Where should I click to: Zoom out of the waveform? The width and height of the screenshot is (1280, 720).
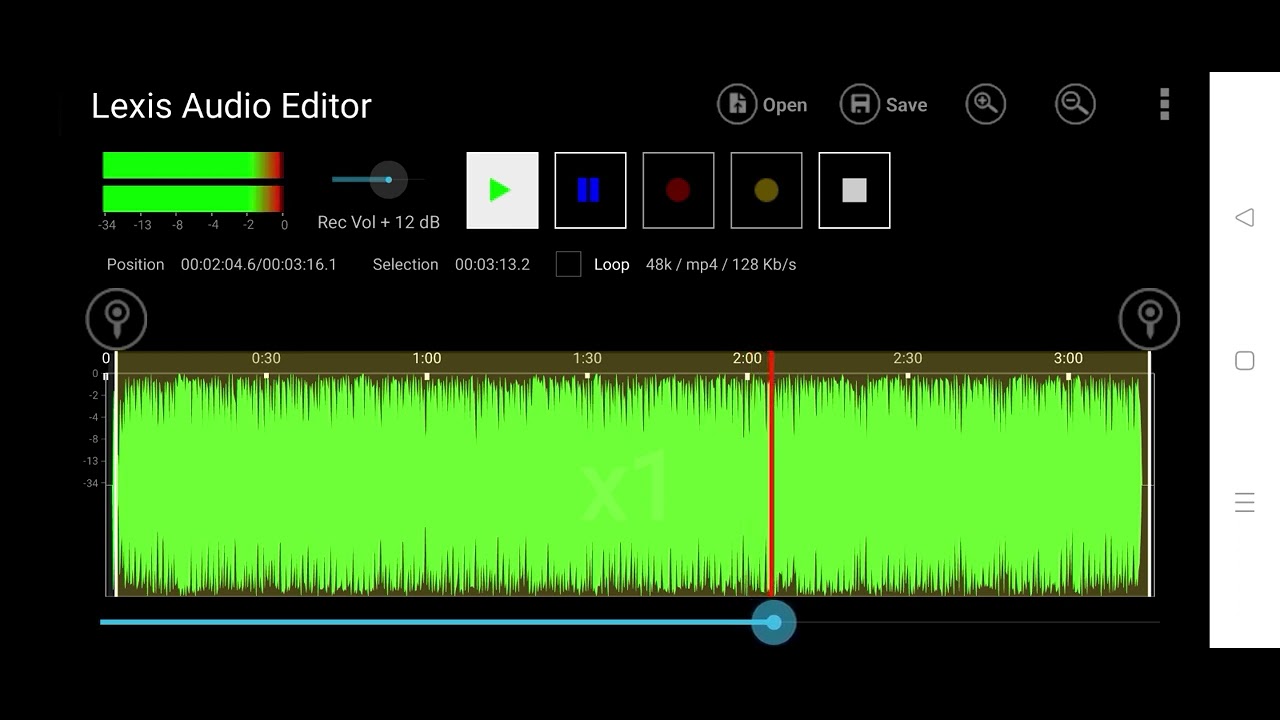pyautogui.click(x=1075, y=104)
